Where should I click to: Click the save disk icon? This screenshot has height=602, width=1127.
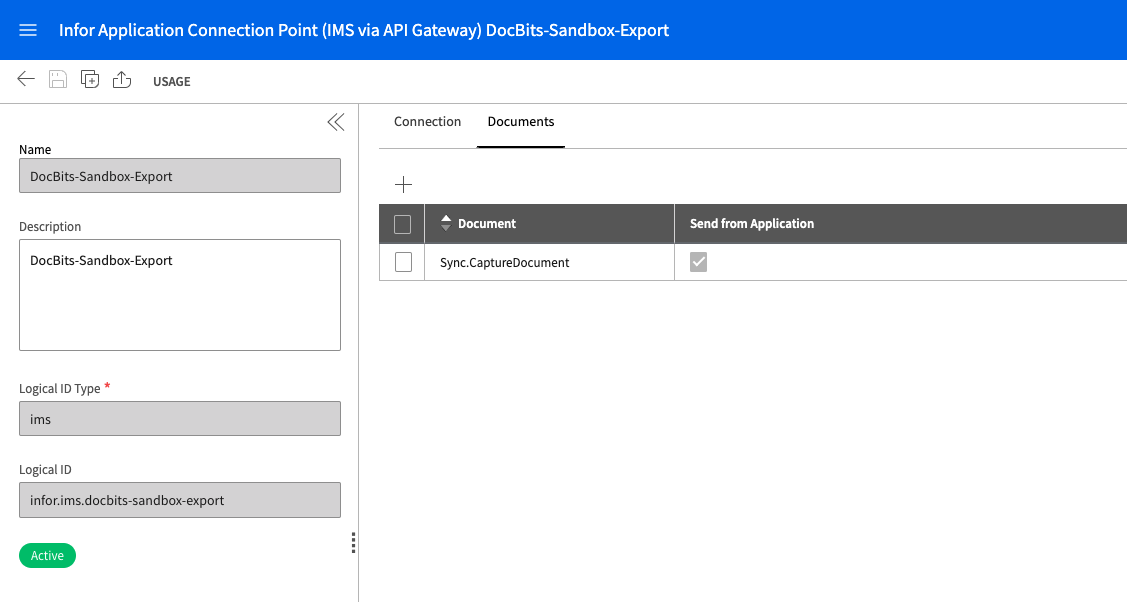tap(58, 80)
